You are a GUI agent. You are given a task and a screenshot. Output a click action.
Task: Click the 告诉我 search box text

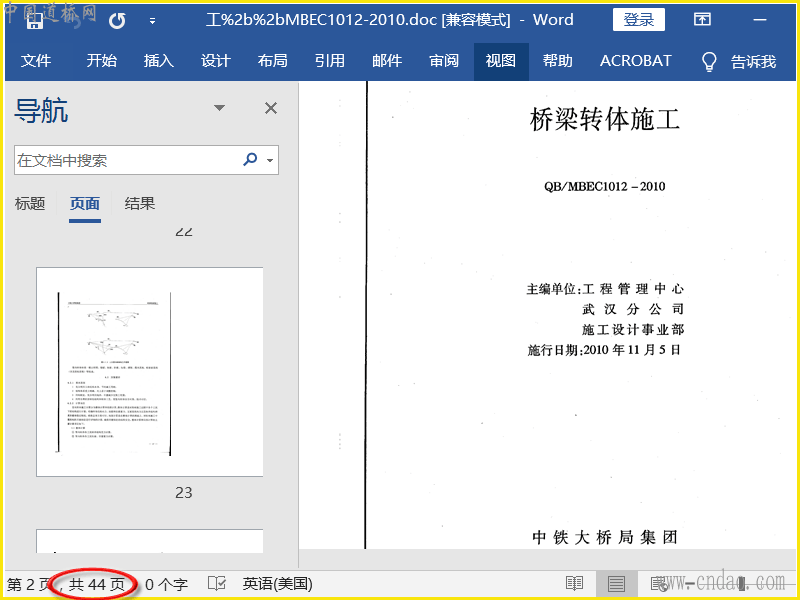(x=753, y=62)
